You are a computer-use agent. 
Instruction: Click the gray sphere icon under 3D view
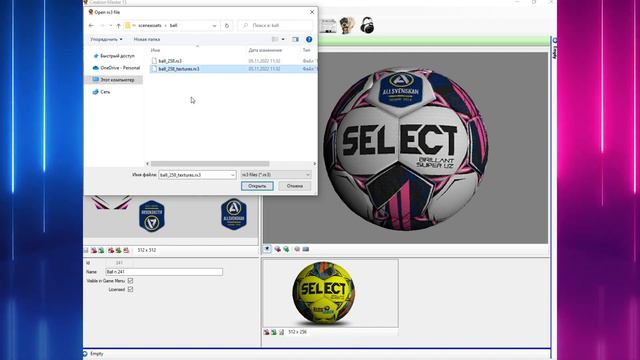click(297, 249)
